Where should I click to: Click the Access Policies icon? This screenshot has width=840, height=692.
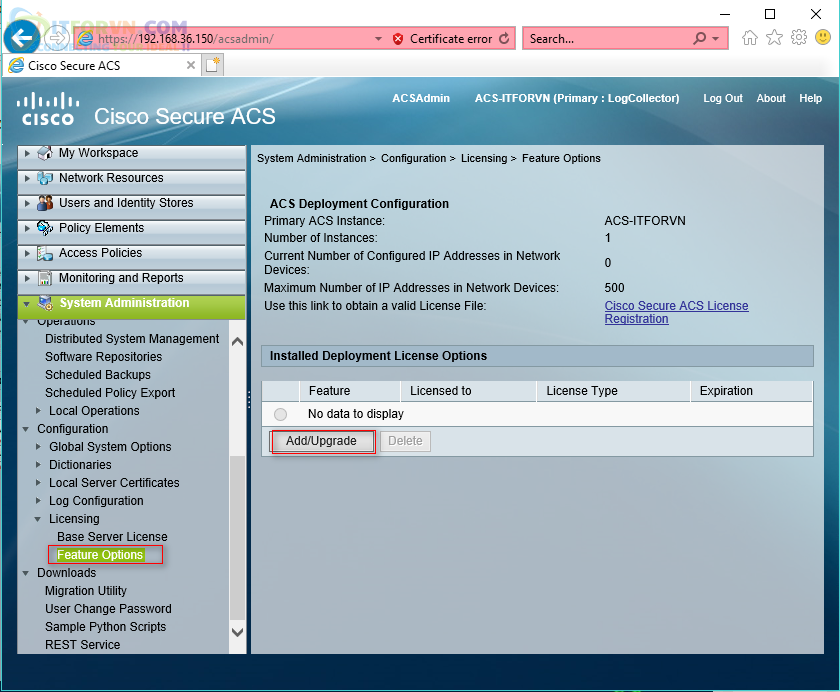click(45, 253)
